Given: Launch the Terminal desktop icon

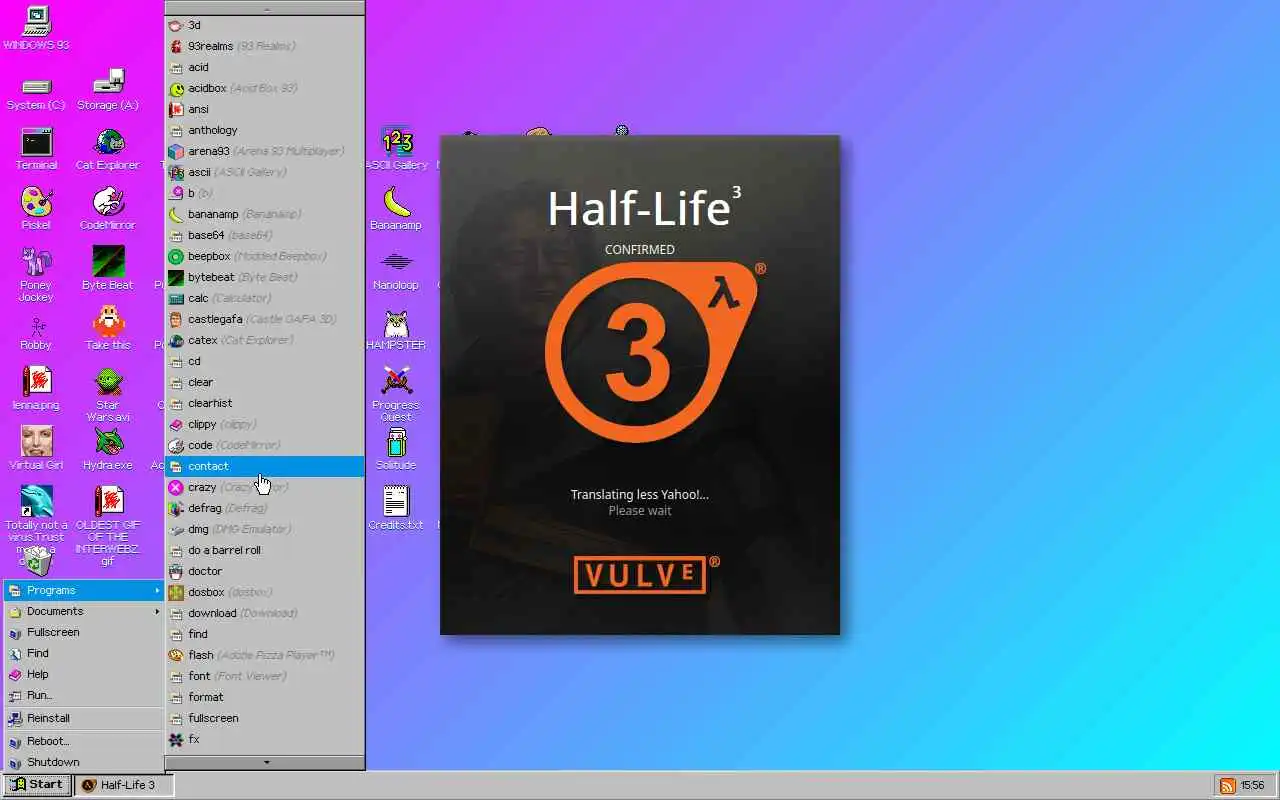Looking at the screenshot, I should pyautogui.click(x=36, y=150).
